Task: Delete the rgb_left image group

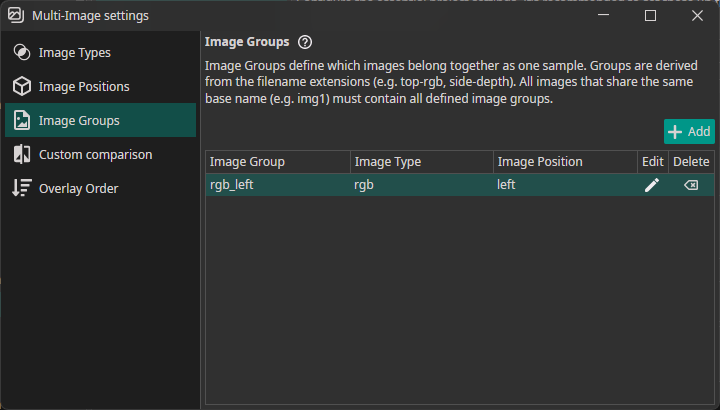Action: point(691,185)
